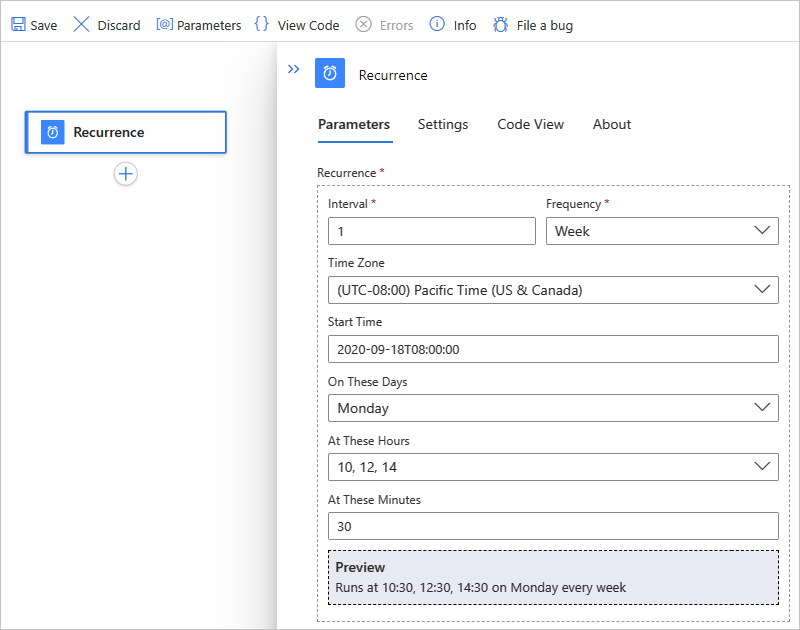Collapse the panel with the double chevron
Viewport: 800px width, 630px height.
coord(293,69)
